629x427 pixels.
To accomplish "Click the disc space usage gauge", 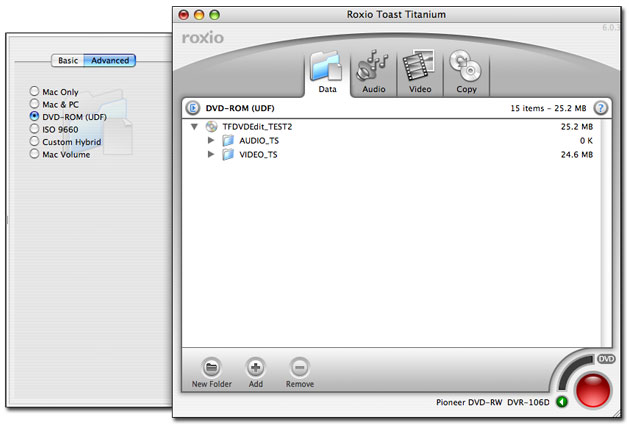I will tap(570, 369).
